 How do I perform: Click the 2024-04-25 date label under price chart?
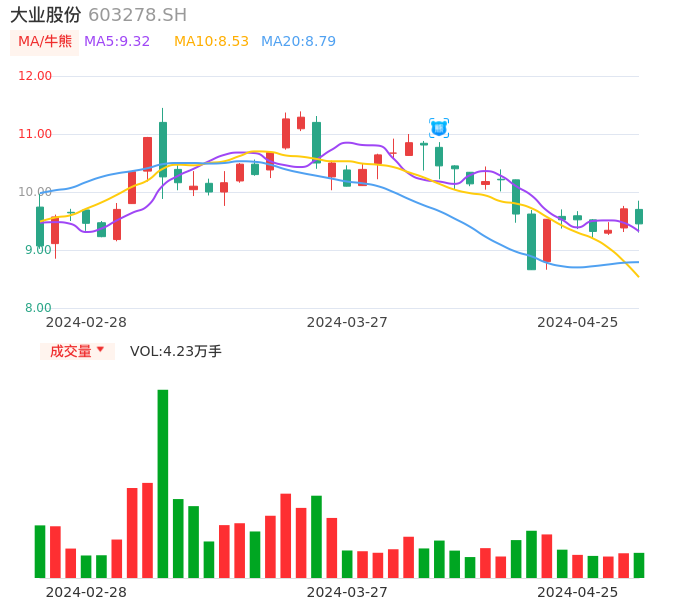tap(578, 322)
